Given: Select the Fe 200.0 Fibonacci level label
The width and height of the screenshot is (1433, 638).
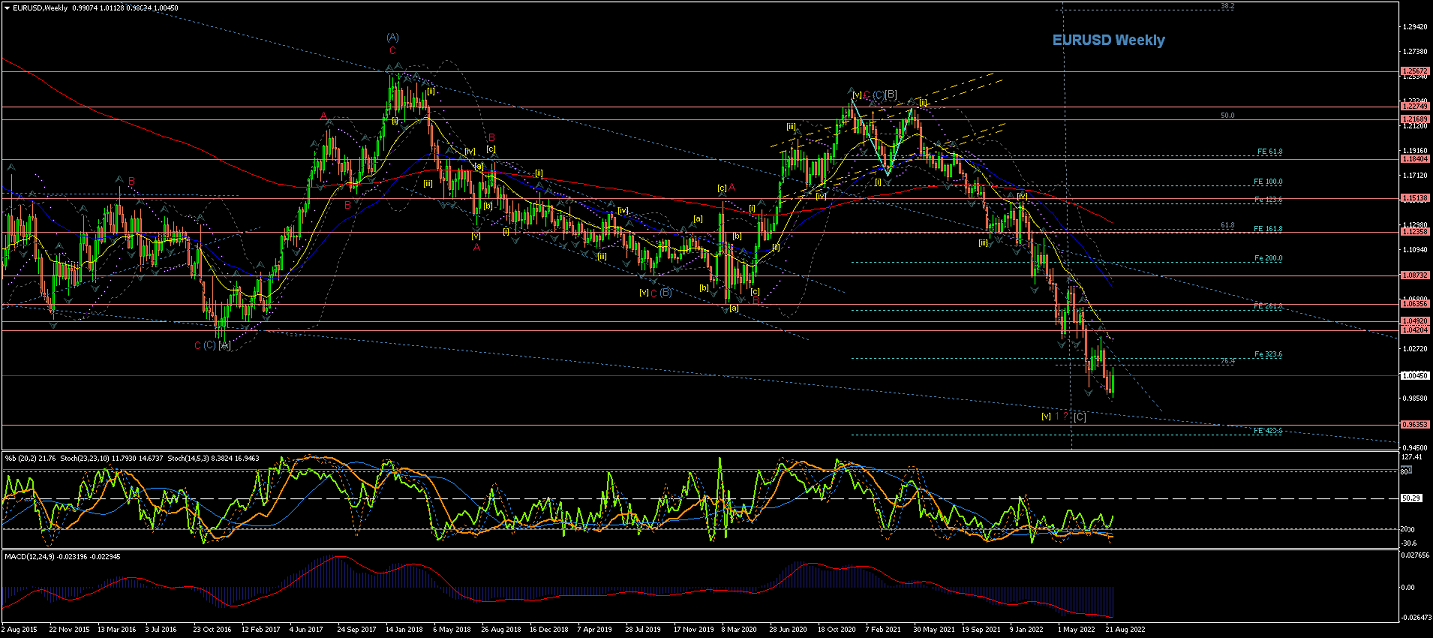Looking at the screenshot, I should click(x=1268, y=259).
